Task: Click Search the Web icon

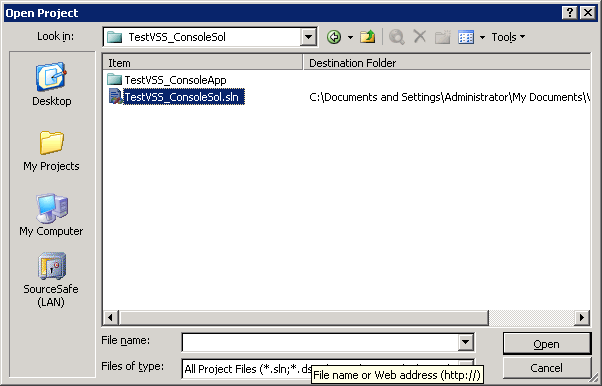Action: (x=397, y=37)
